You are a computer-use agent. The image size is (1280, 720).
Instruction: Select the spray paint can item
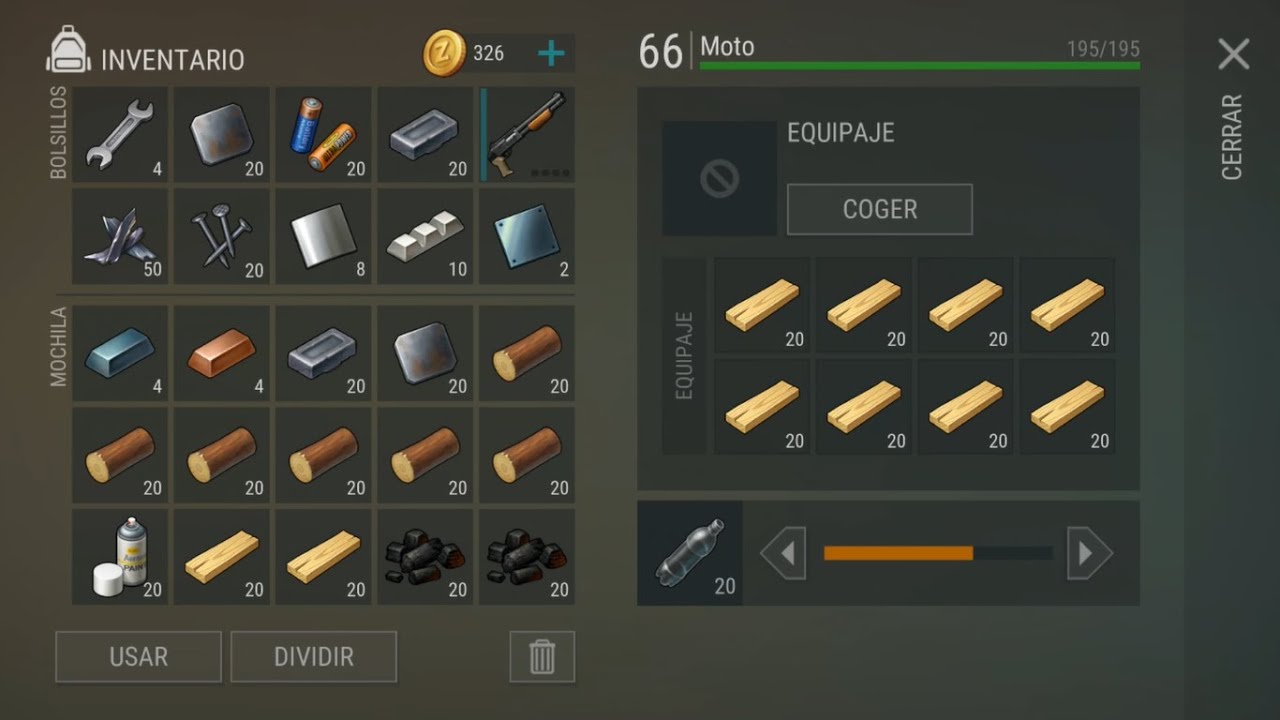120,557
